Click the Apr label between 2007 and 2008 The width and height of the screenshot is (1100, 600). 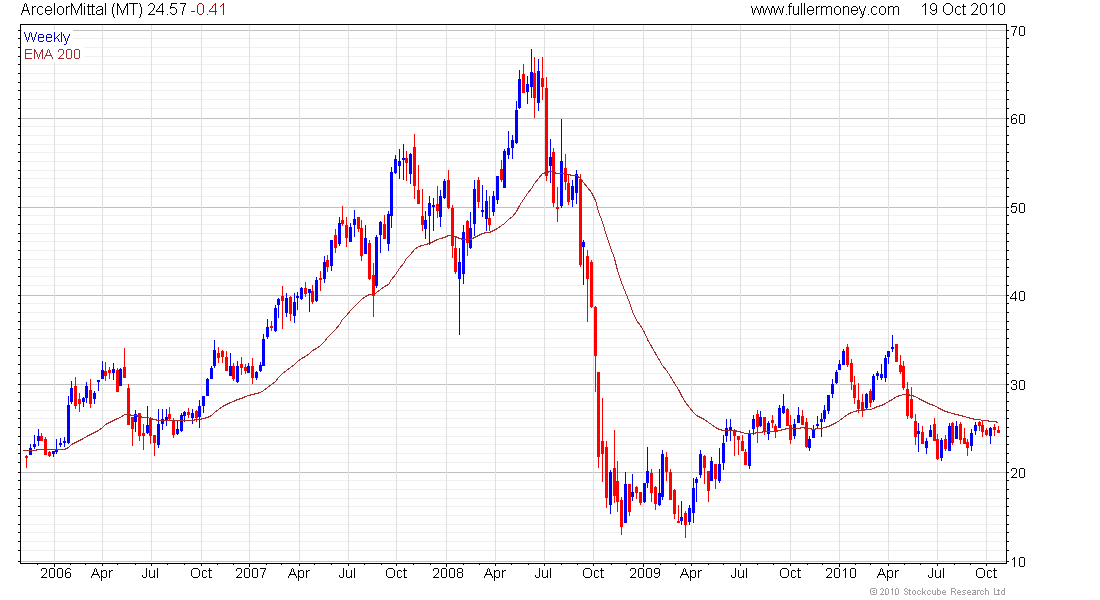[x=298, y=573]
